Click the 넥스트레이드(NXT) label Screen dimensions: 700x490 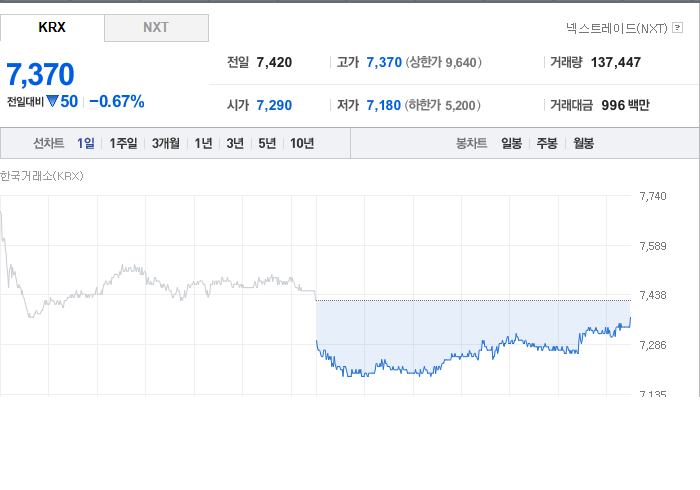[x=617, y=28]
